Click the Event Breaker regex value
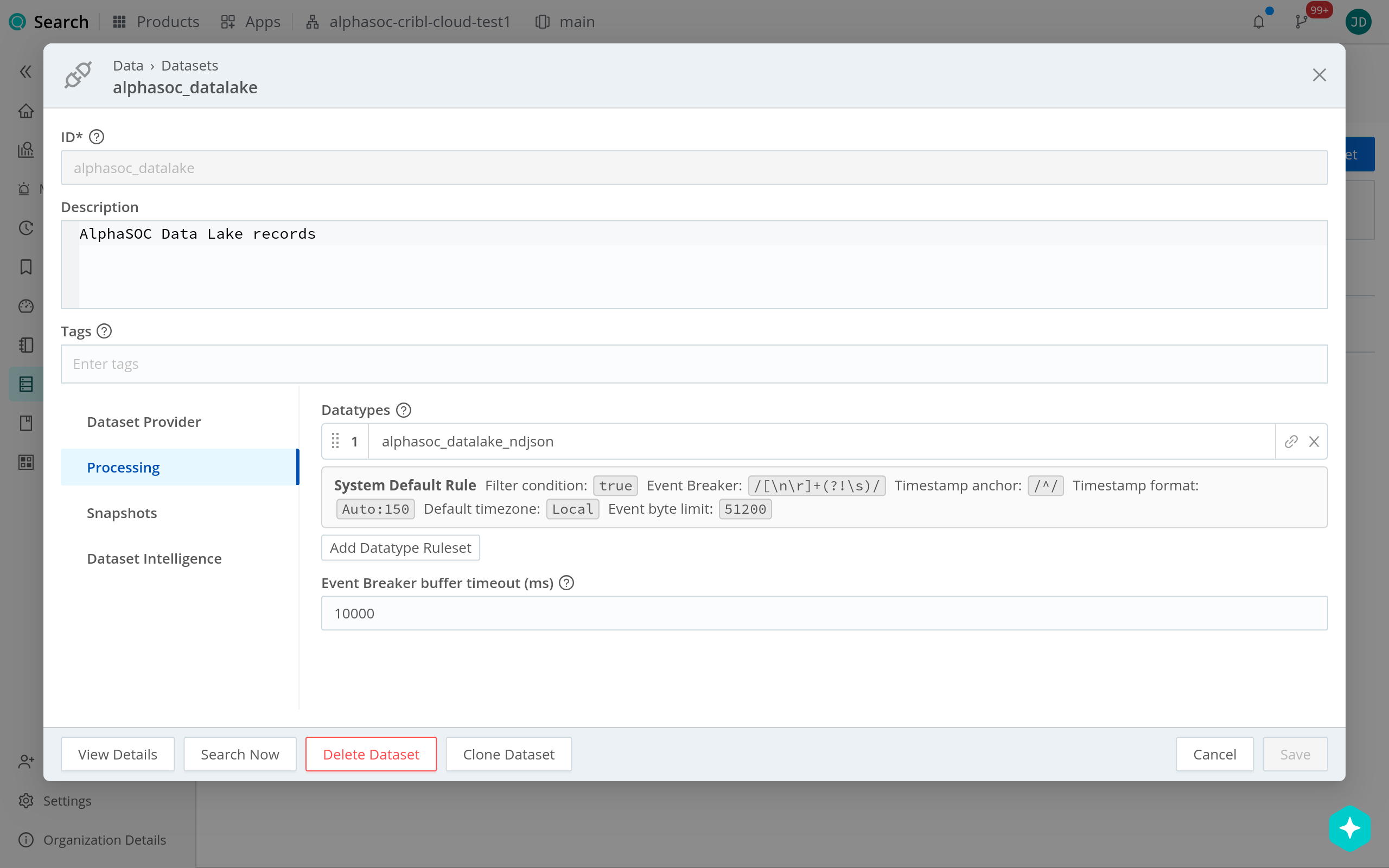The width and height of the screenshot is (1389, 868). point(816,486)
